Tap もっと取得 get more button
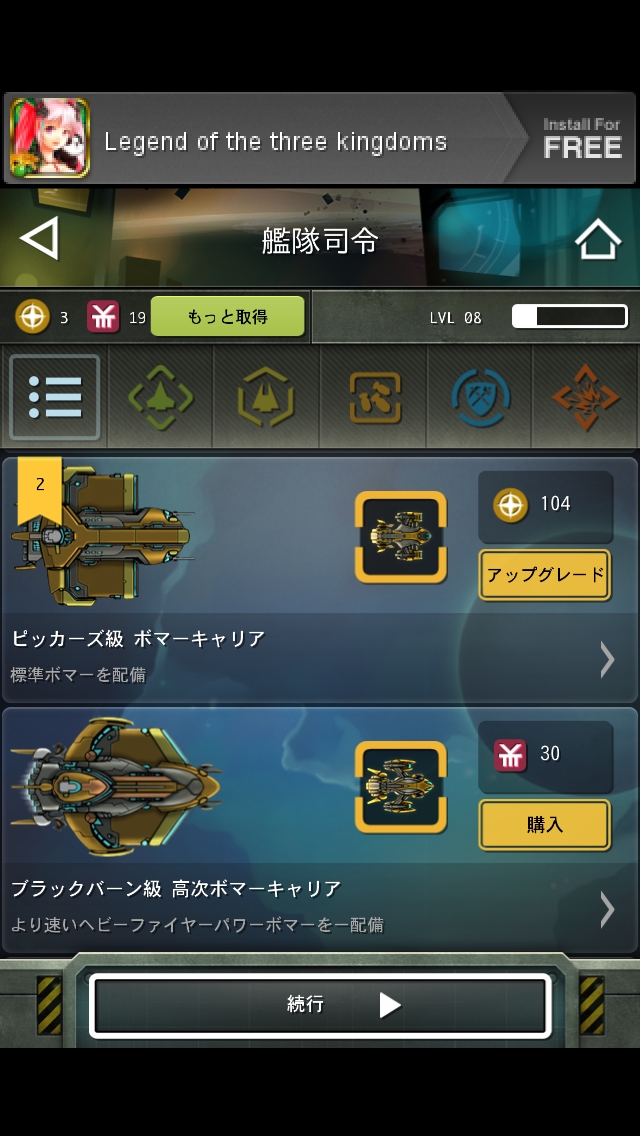Screen dimensions: 640x1136 [x=228, y=317]
